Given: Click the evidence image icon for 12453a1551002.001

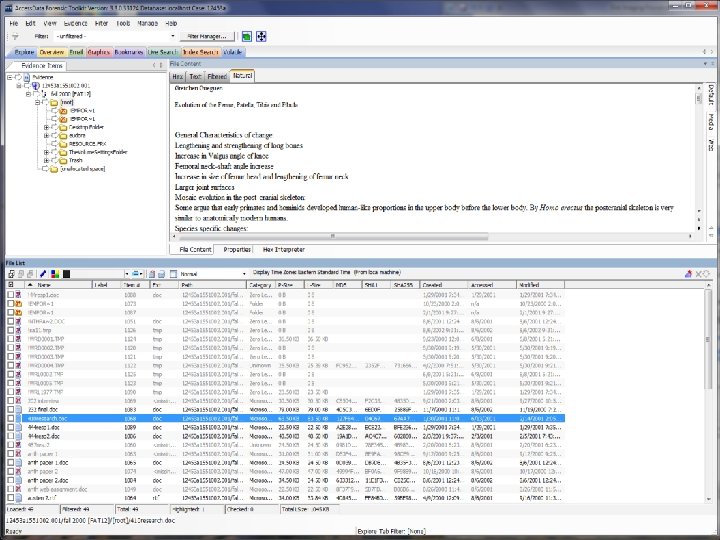Looking at the screenshot, I should 35,85.
